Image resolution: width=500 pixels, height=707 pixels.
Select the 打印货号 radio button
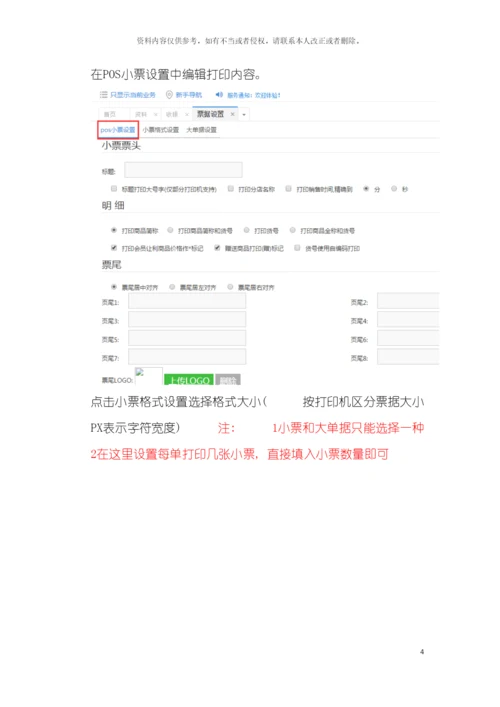pyautogui.click(x=247, y=230)
